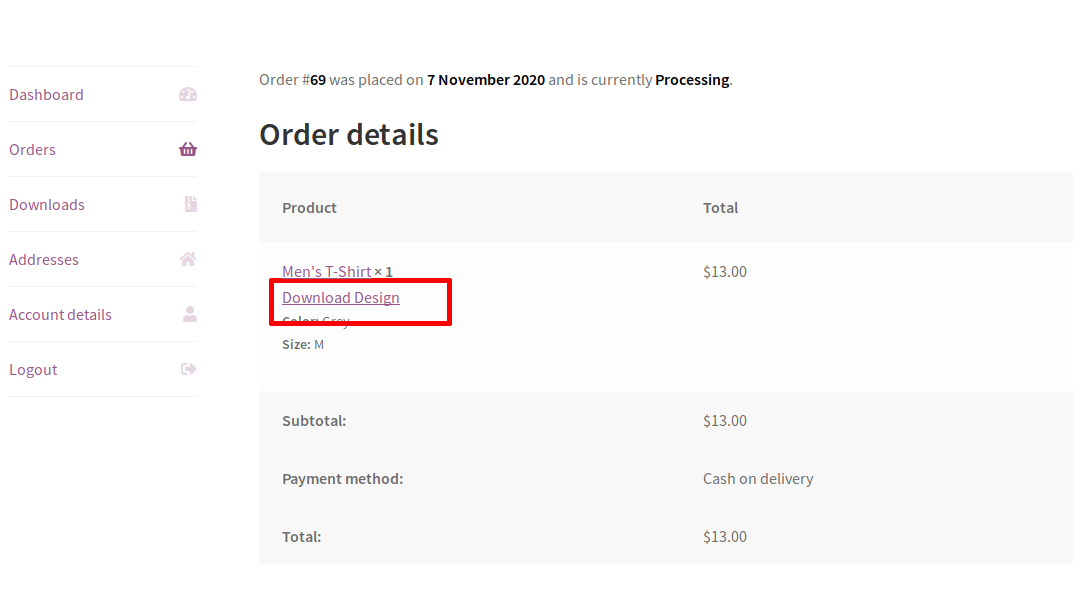This screenshot has height=608, width=1080.
Task: View the Addresses page
Action: [44, 260]
